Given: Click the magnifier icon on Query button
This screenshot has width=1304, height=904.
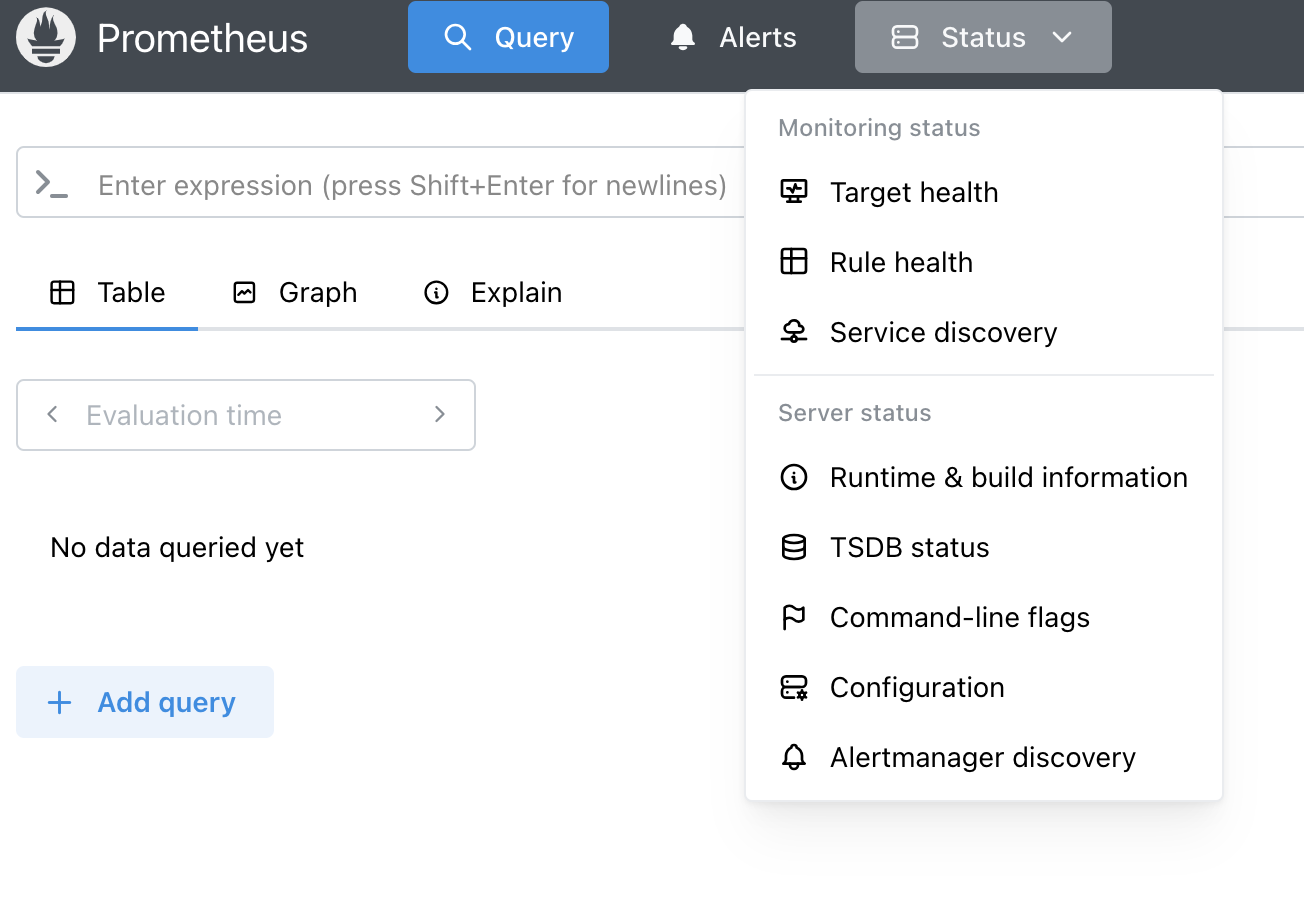Looking at the screenshot, I should (x=457, y=37).
